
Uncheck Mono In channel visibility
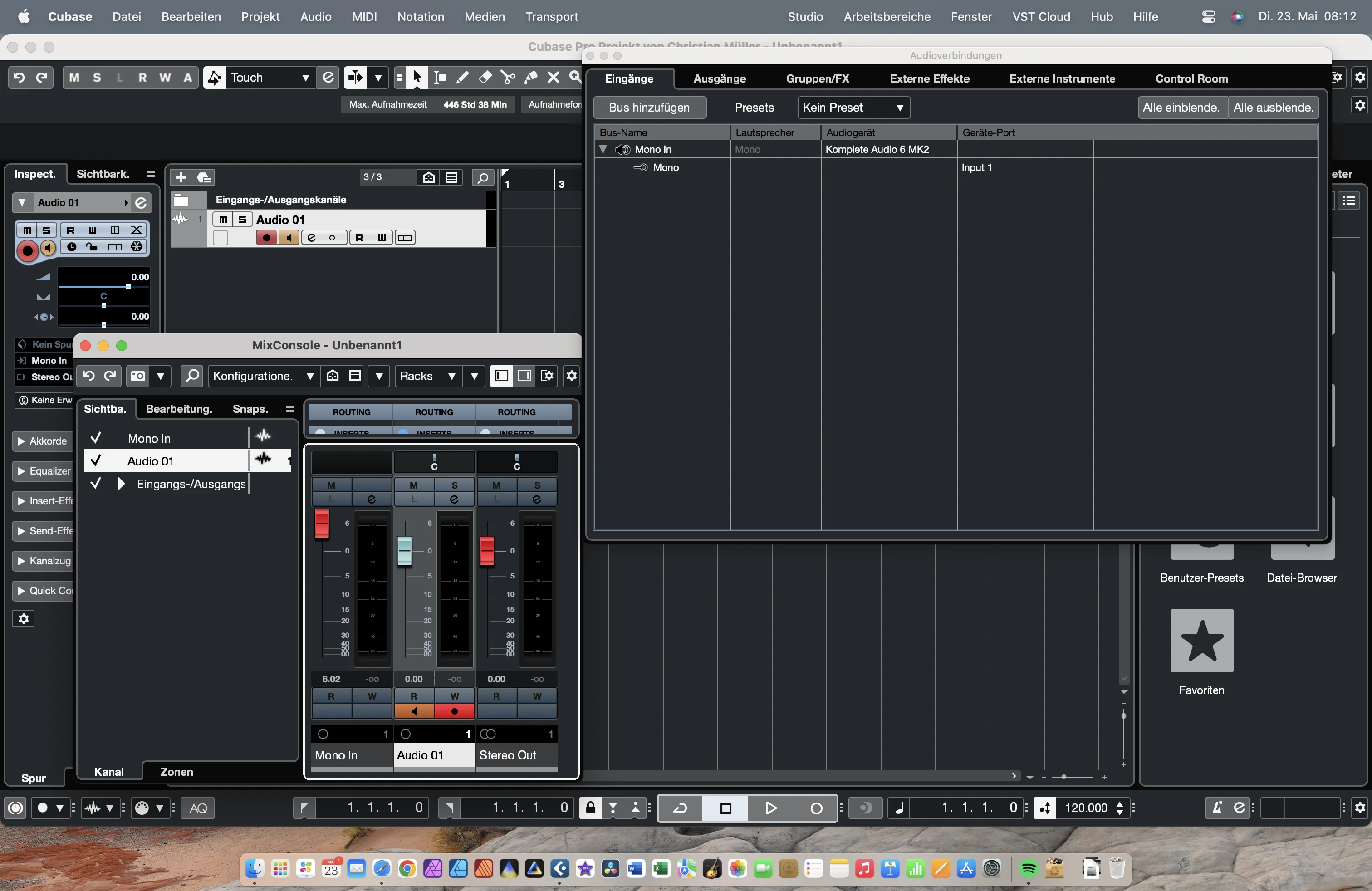pos(96,438)
